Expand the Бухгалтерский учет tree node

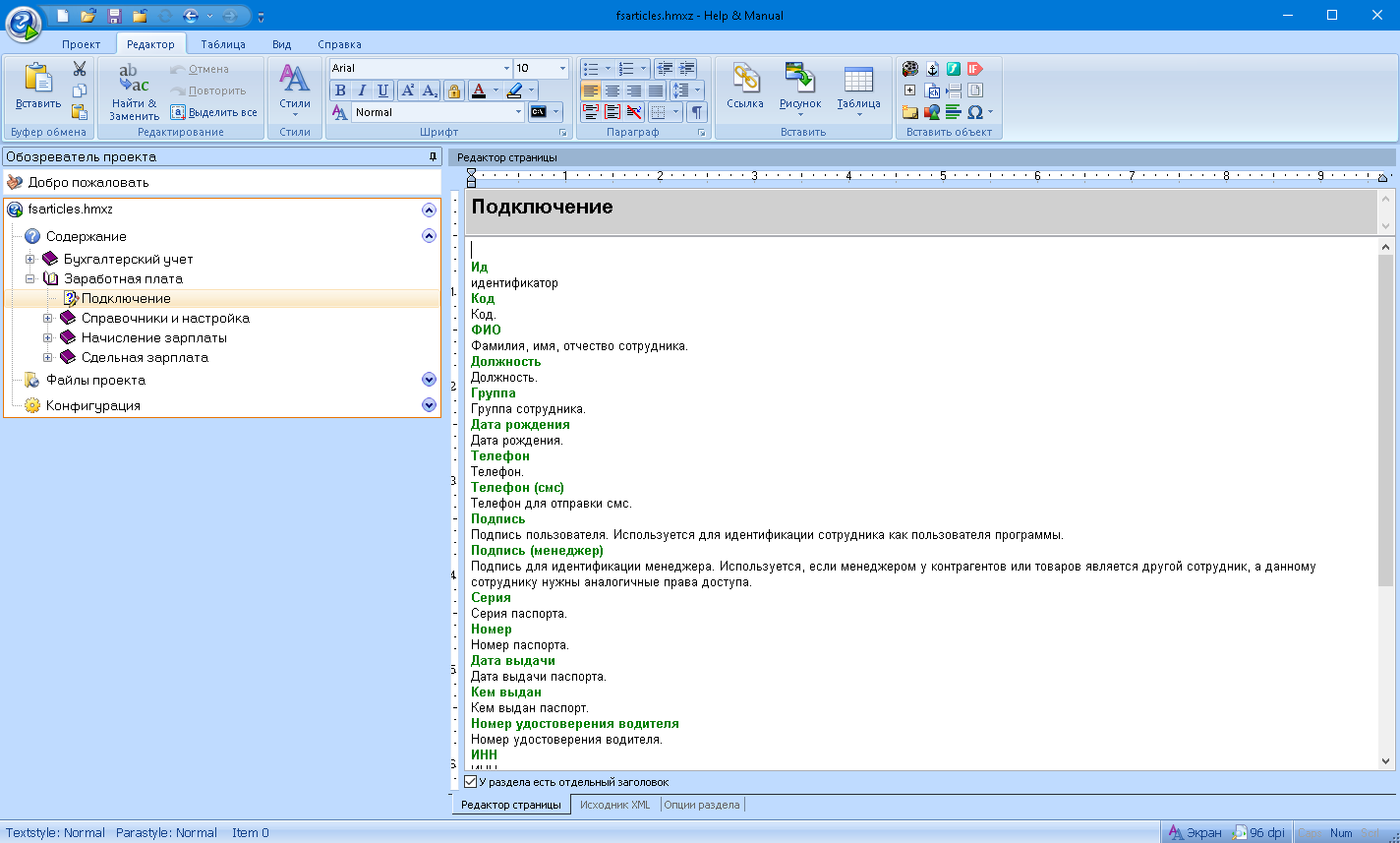[x=29, y=260]
